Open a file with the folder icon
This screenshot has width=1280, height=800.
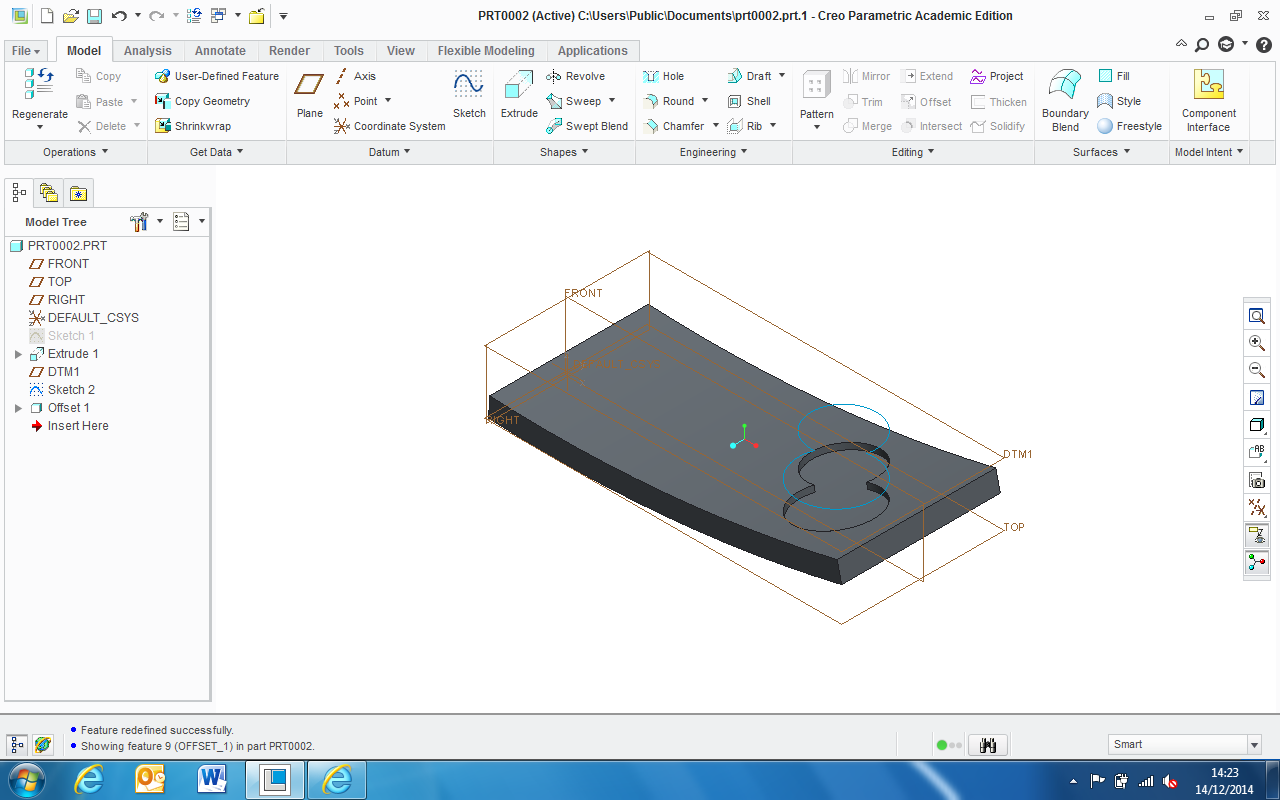70,16
